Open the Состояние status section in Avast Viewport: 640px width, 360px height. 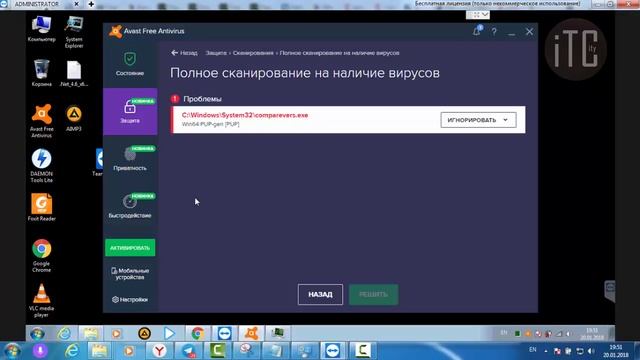click(130, 64)
